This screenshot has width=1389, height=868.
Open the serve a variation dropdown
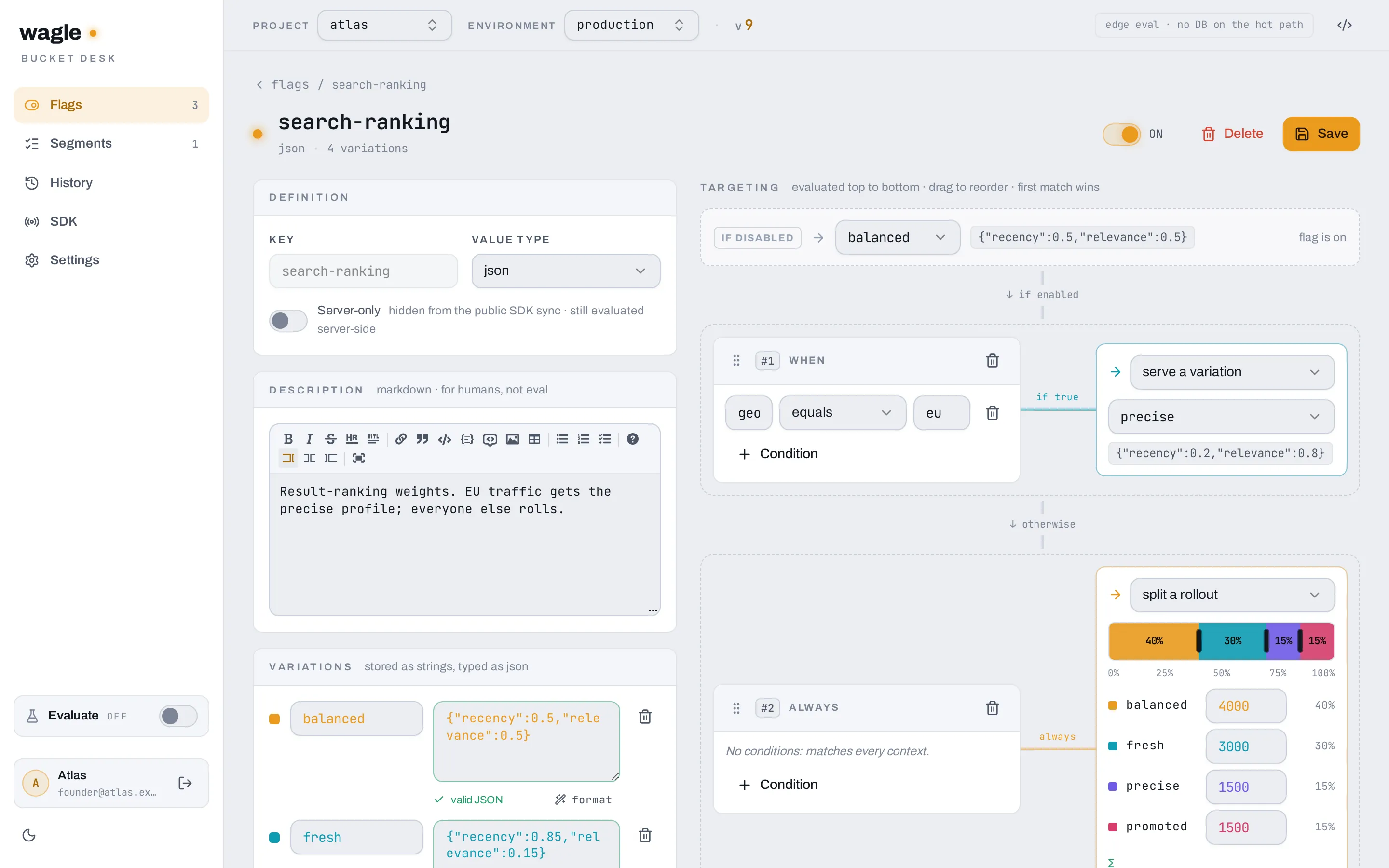click(1232, 372)
